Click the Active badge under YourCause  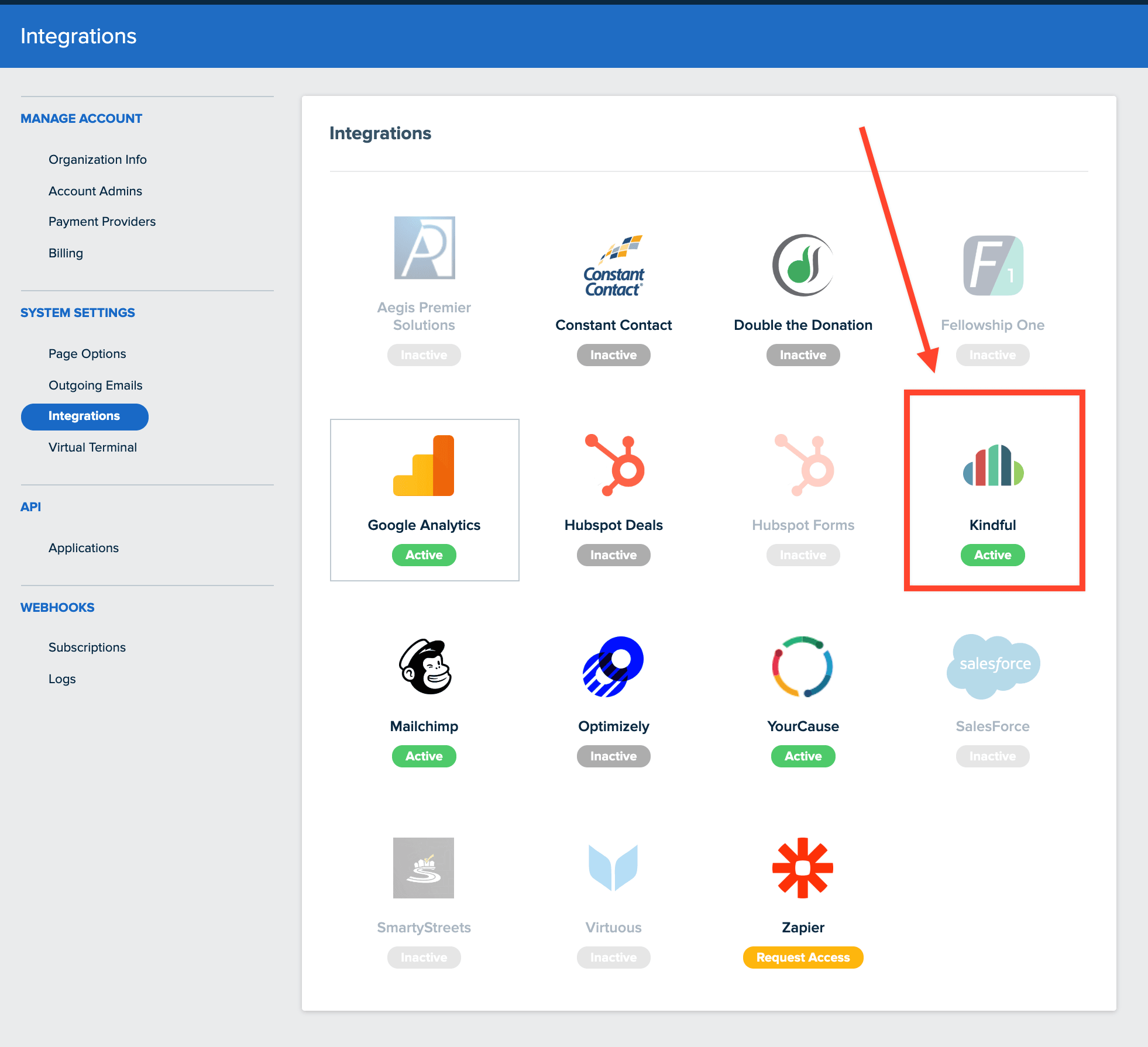pyautogui.click(x=803, y=756)
